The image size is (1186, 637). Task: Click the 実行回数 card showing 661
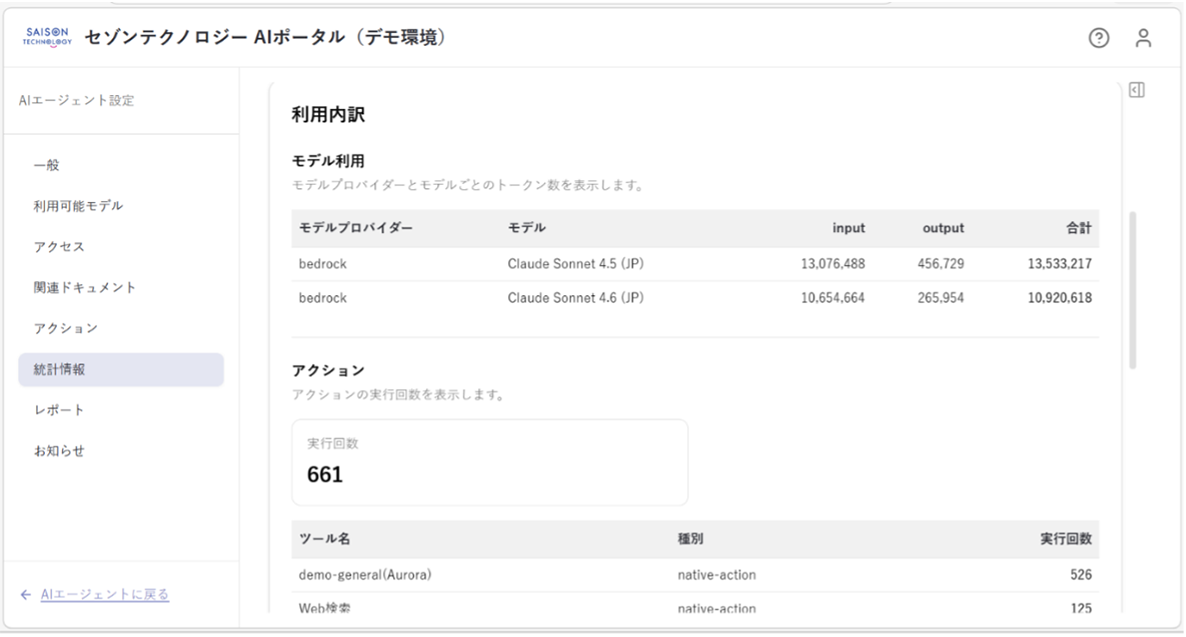[490, 462]
